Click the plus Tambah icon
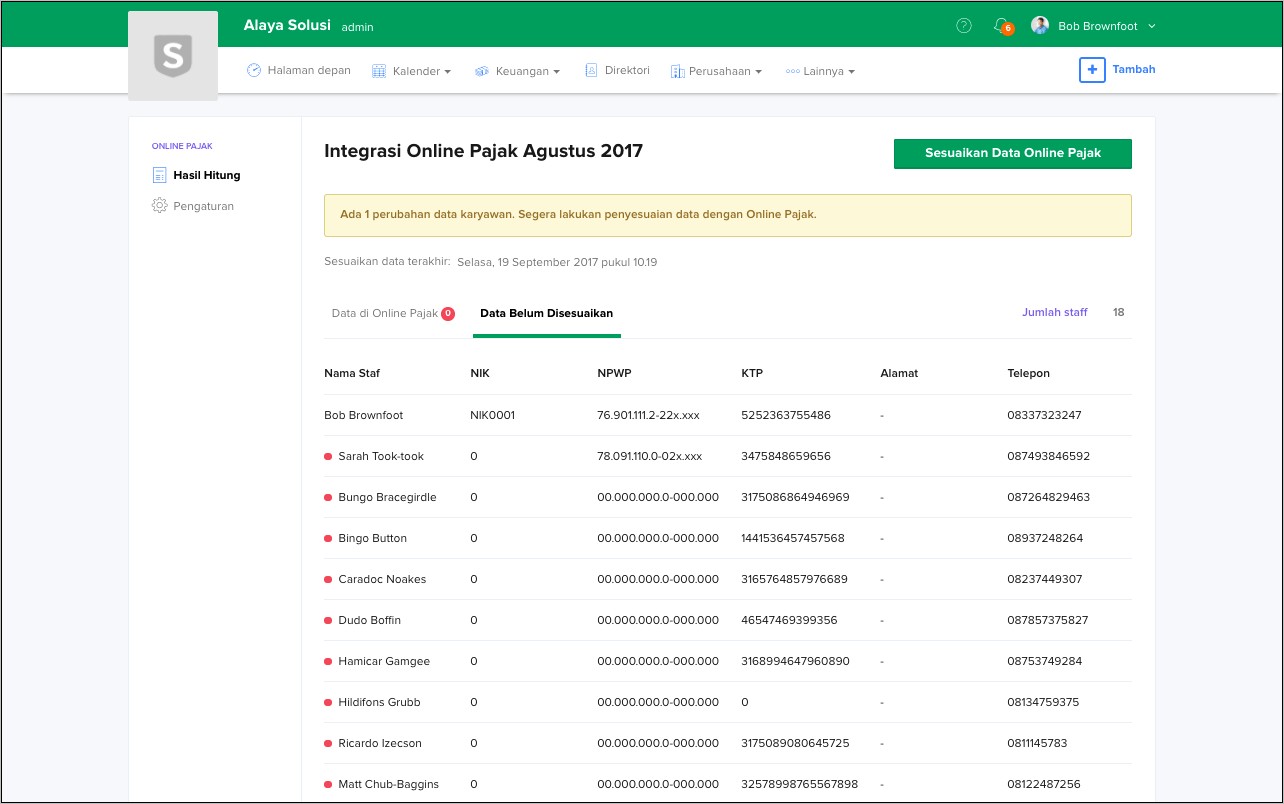Image resolution: width=1284 pixels, height=804 pixels. [1092, 70]
